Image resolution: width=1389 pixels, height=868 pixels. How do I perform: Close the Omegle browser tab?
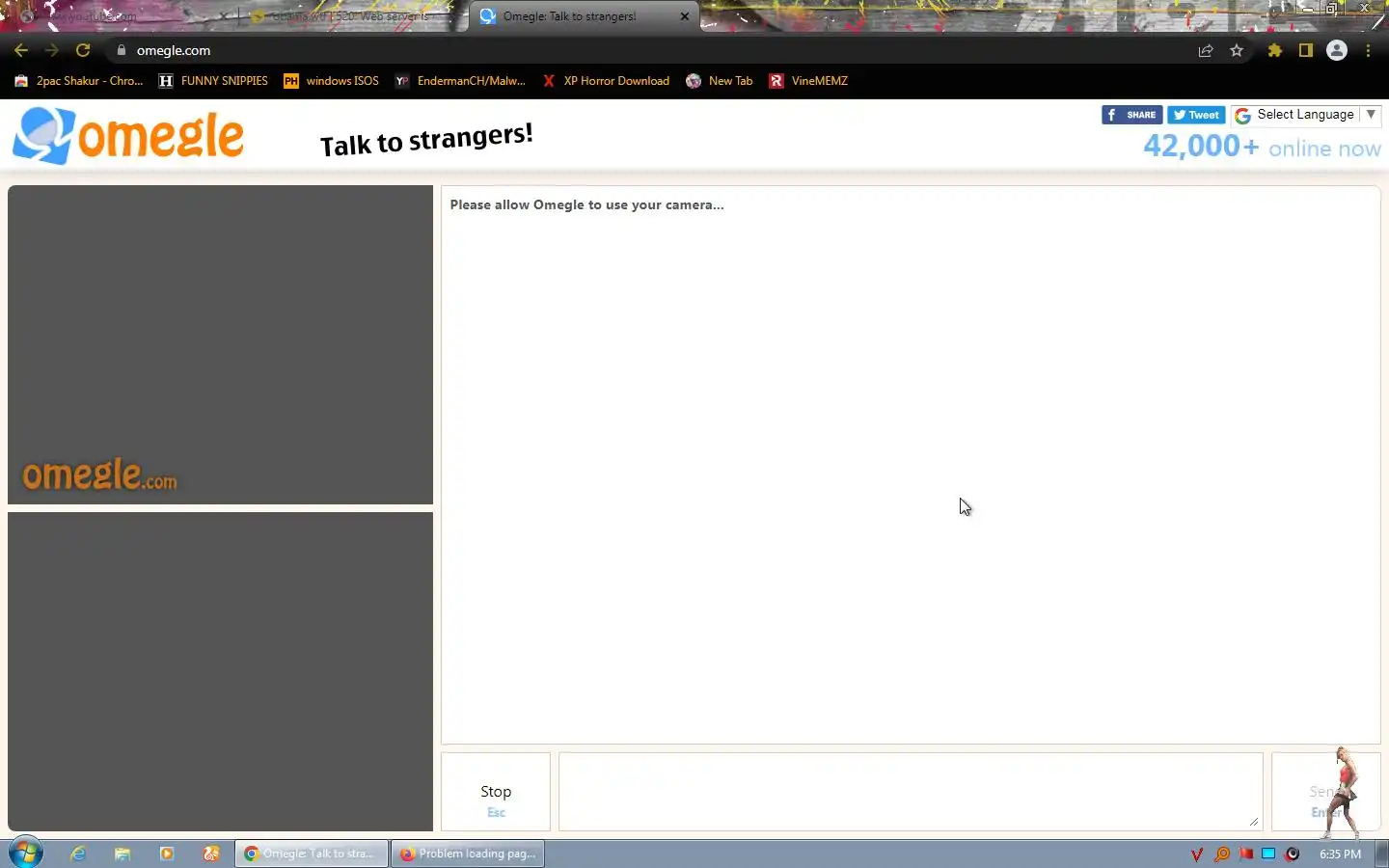(x=685, y=16)
